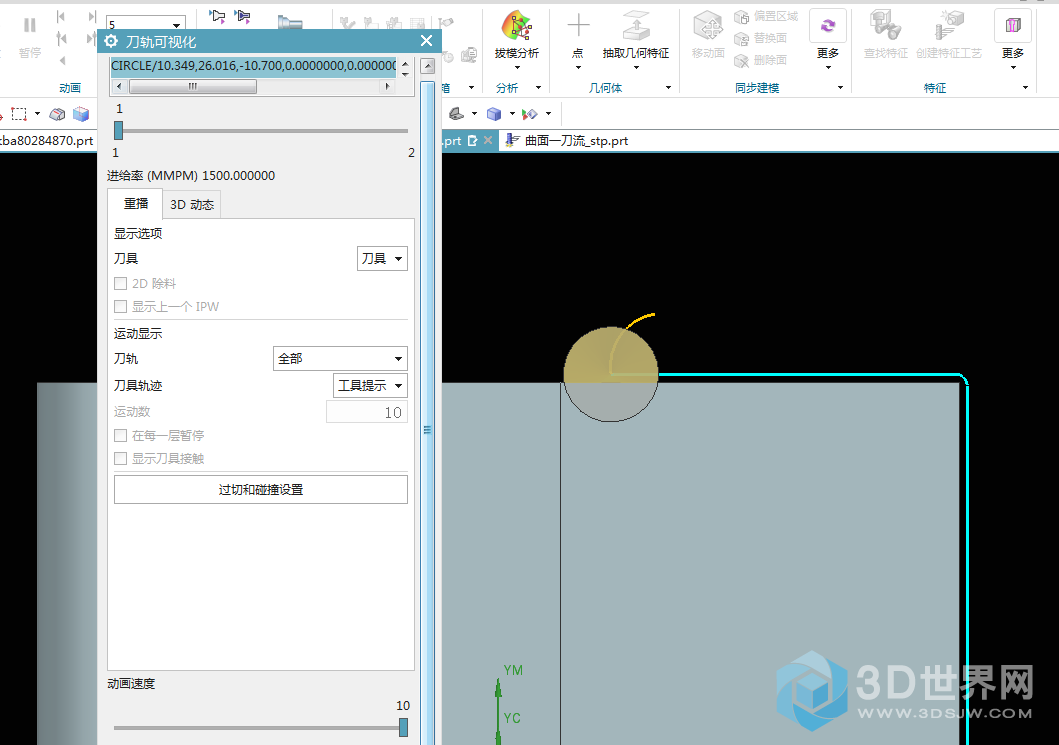
Task: Click the yellow tool circle in viewport
Action: pos(611,374)
